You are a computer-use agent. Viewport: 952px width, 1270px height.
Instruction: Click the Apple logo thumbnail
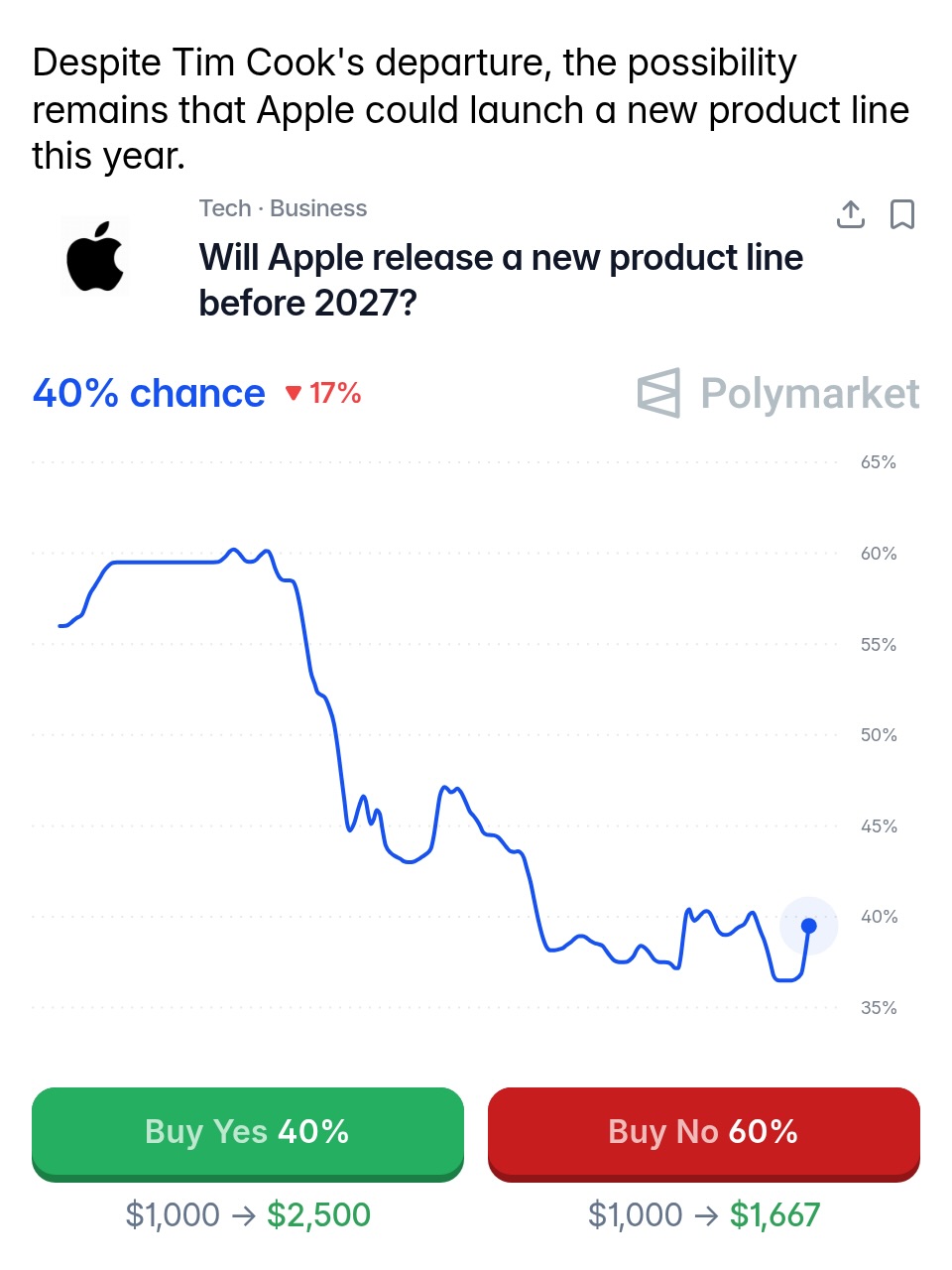(x=95, y=257)
